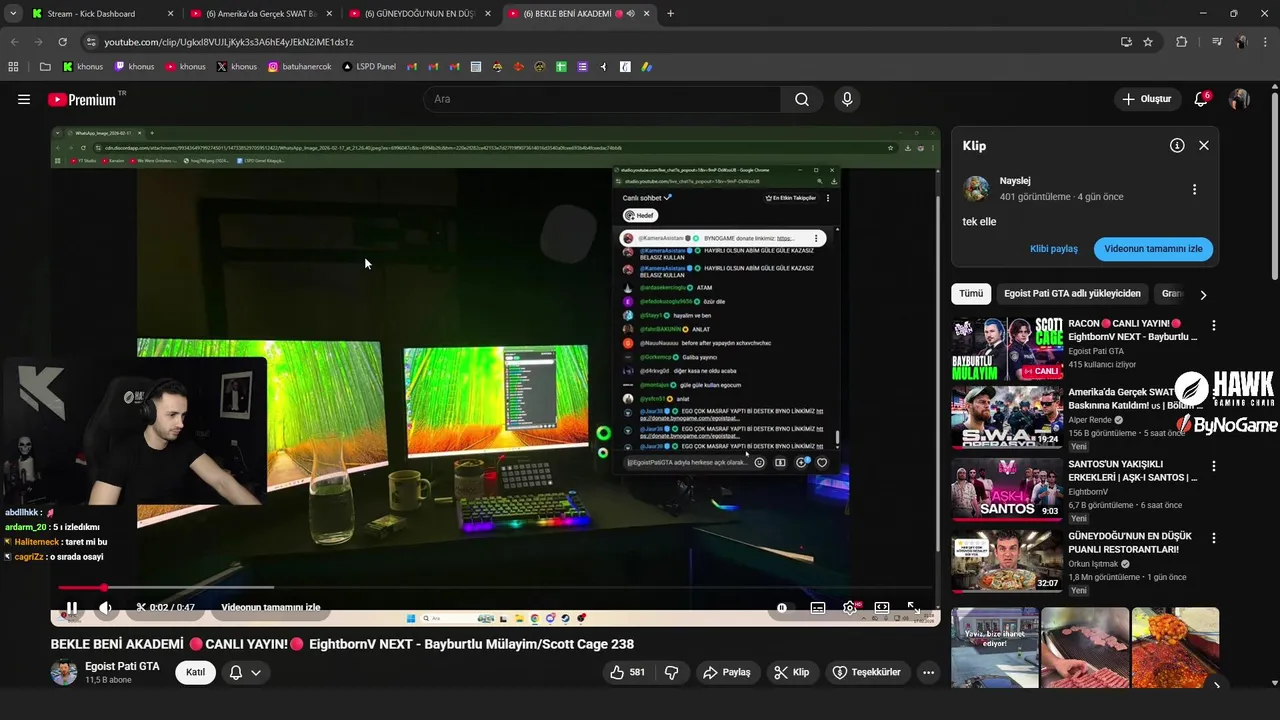
Task: Open the YouTube guide hamburger menu
Action: pos(24,99)
